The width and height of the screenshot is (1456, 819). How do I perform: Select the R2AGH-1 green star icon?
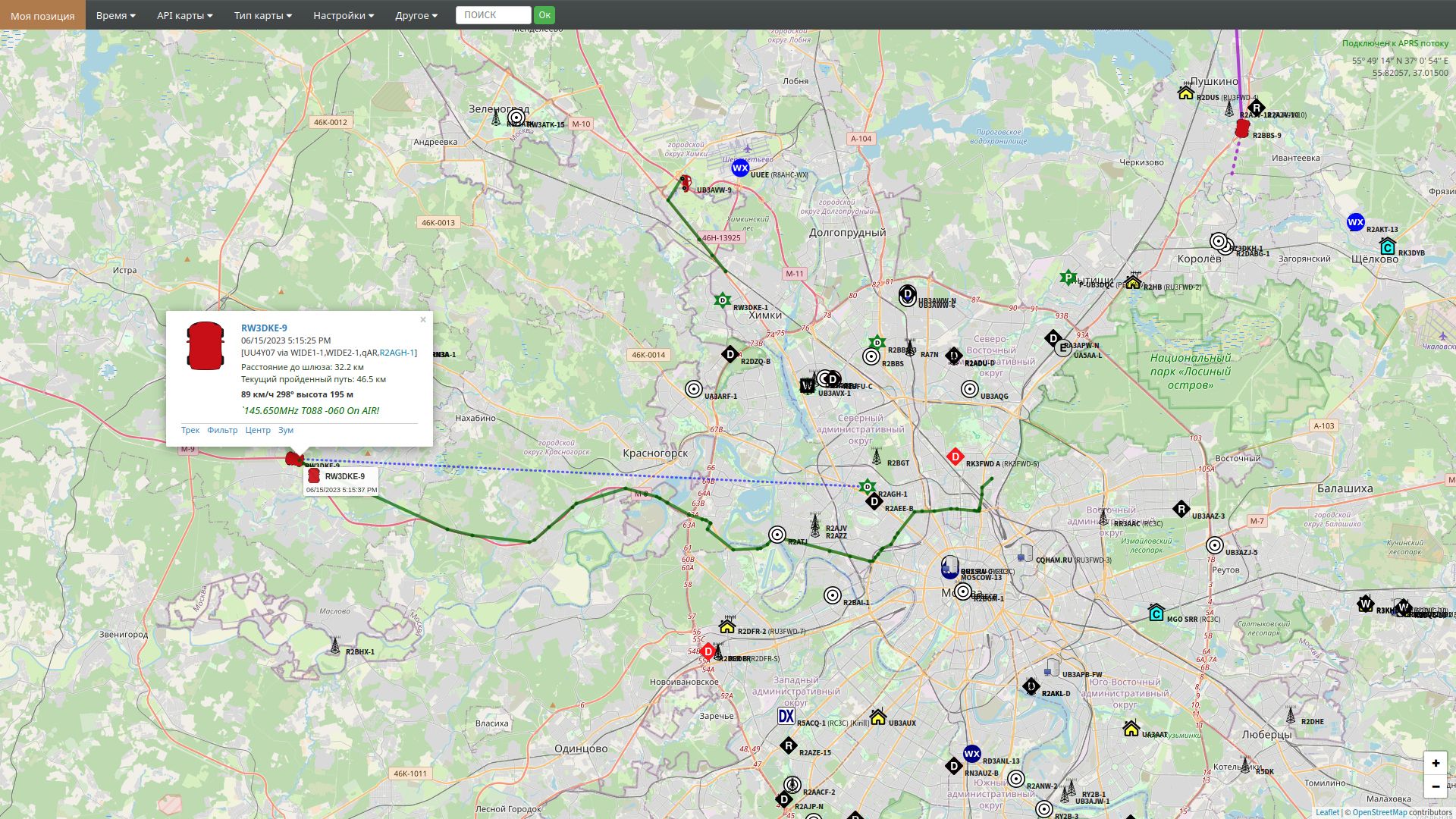pos(868,487)
